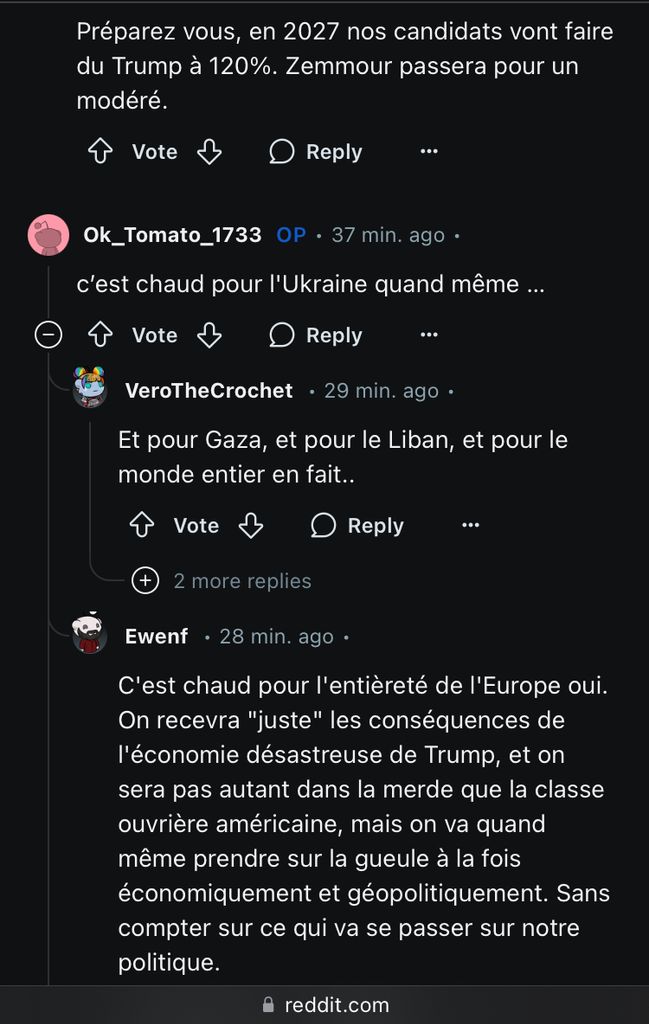This screenshot has width=649, height=1024.
Task: Collapse the Ok_Tomato_1733 comment thread
Action: 48,335
